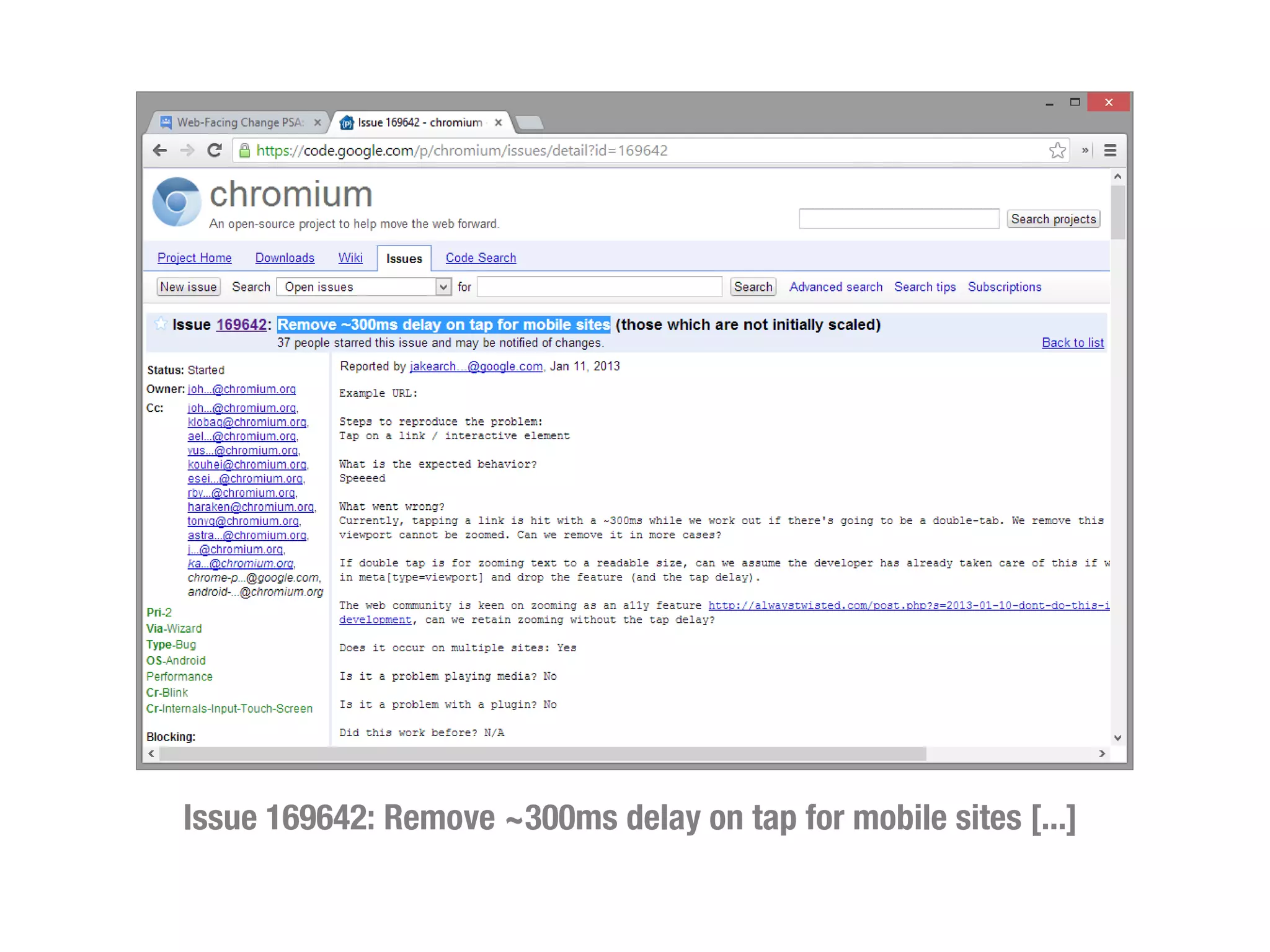Click the Cr-Blink label

tap(167, 693)
